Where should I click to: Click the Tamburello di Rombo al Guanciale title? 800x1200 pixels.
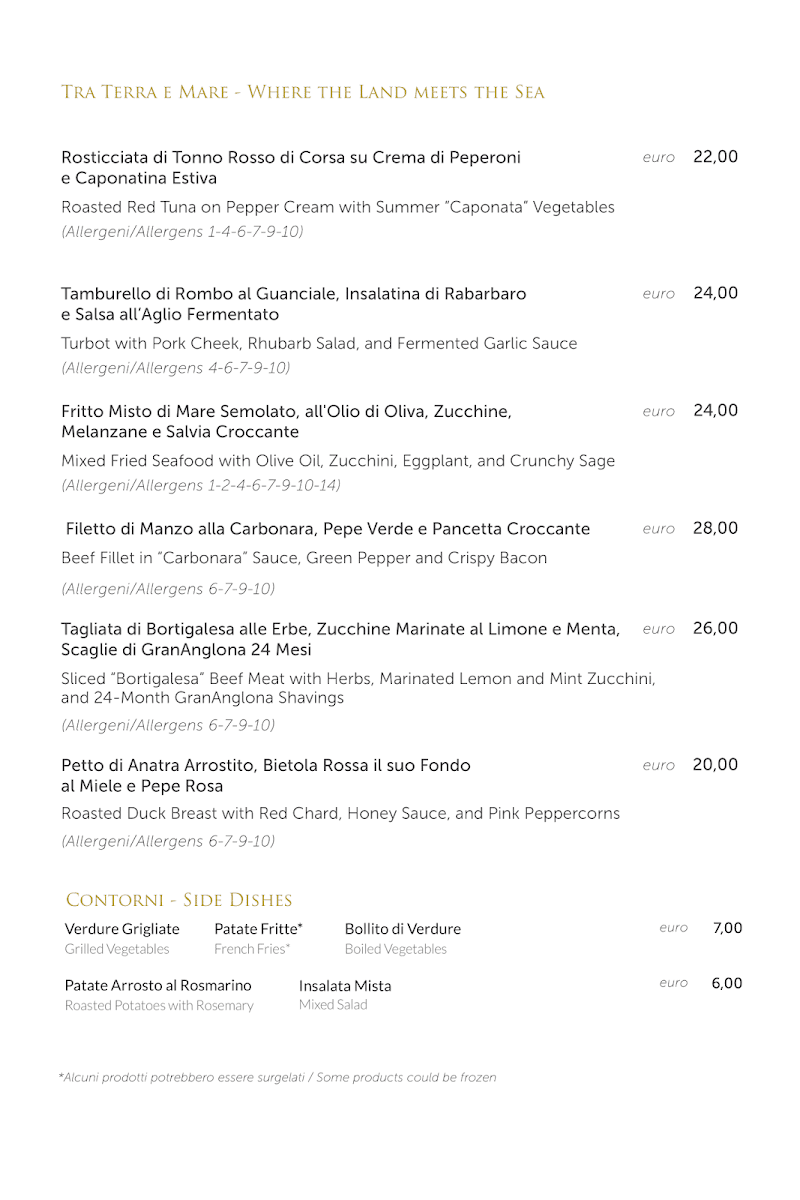point(293,304)
